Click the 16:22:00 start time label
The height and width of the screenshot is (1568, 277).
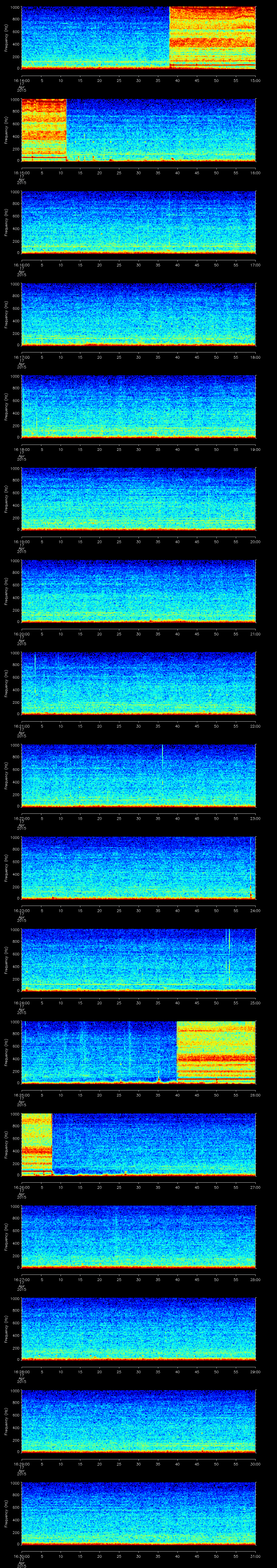click(21, 819)
